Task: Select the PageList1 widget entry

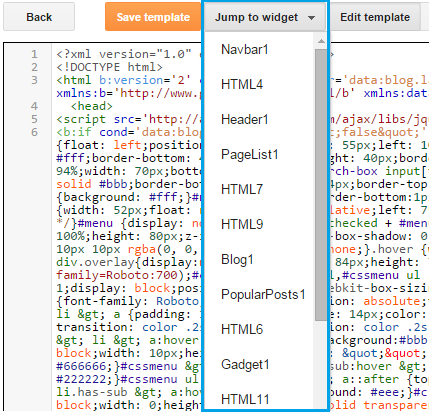Action: (x=250, y=154)
